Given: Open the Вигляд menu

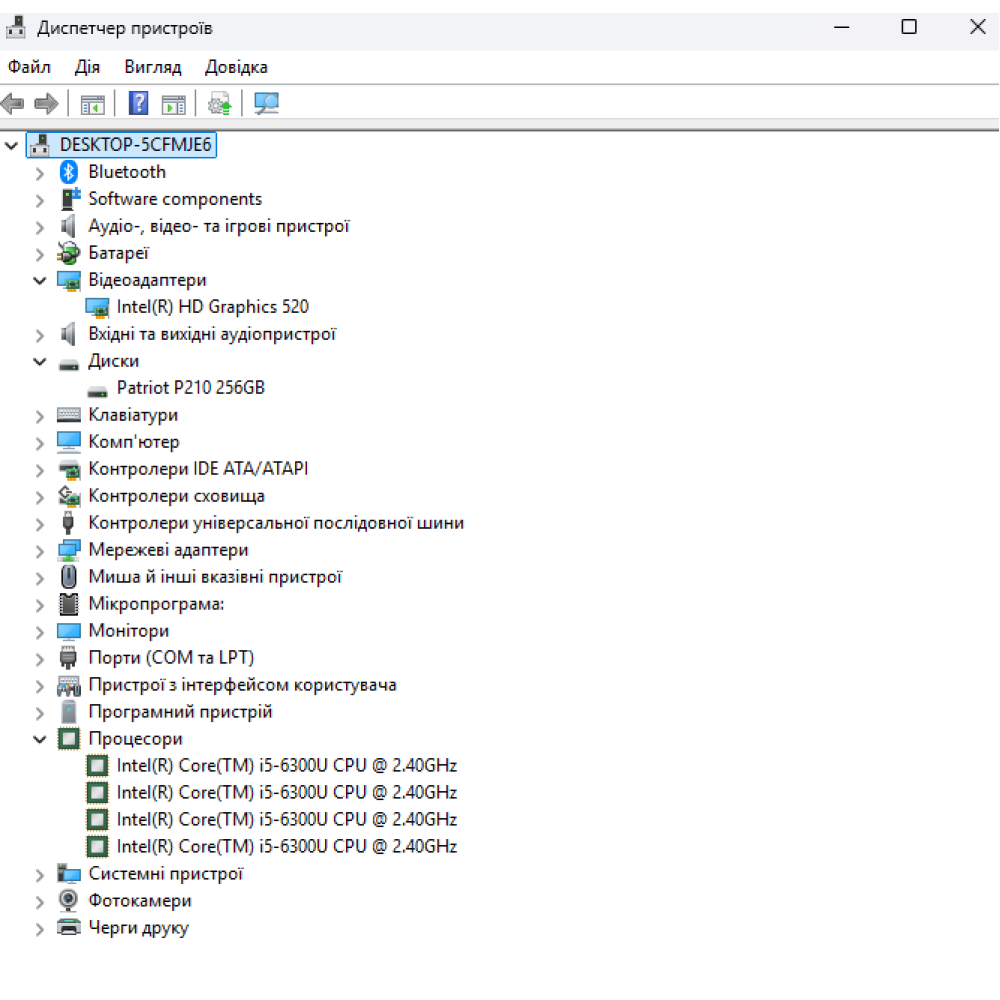Looking at the screenshot, I should click(152, 67).
